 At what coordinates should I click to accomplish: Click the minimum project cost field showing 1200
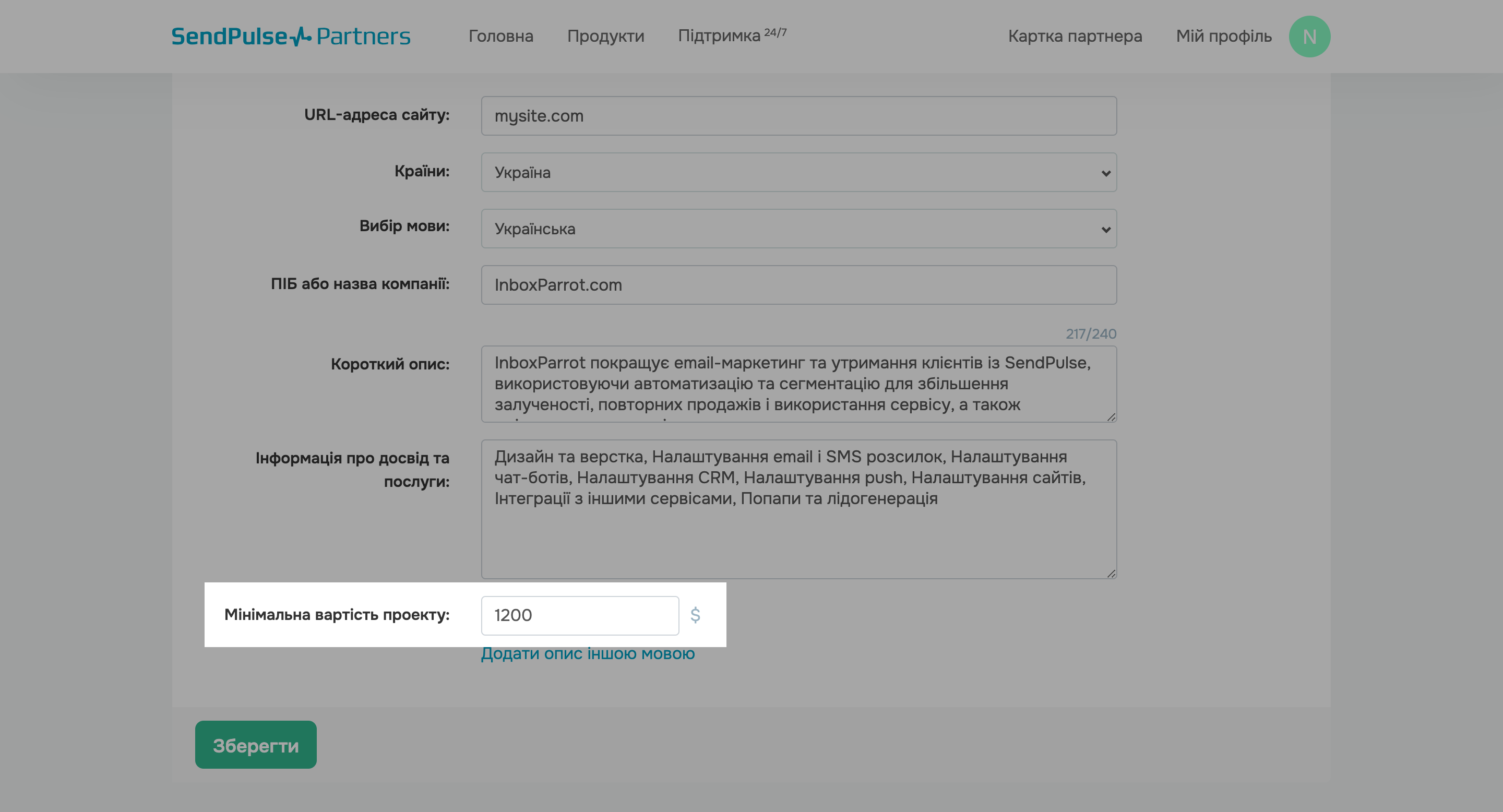[x=579, y=615]
